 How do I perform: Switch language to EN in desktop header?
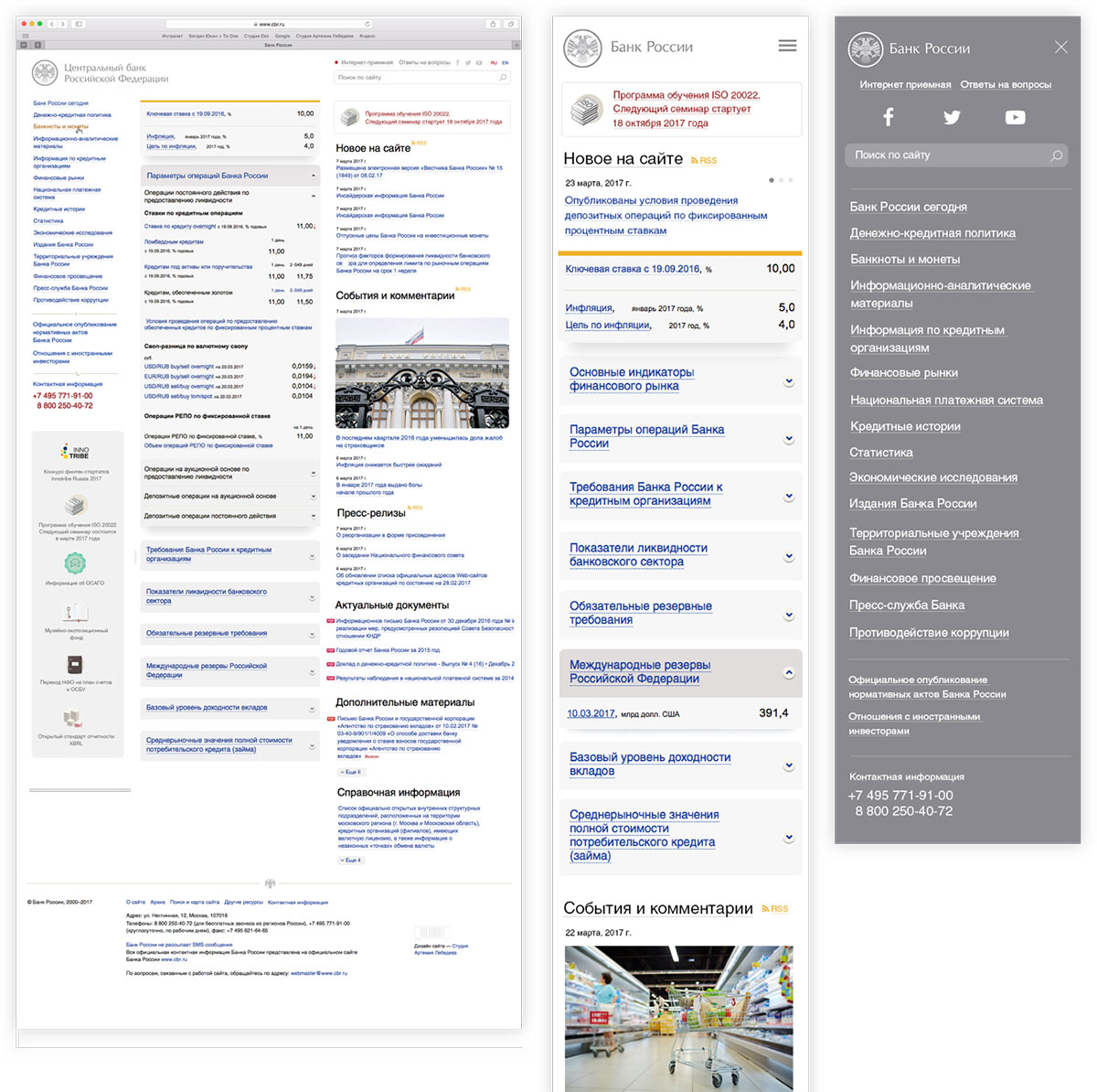point(505,63)
